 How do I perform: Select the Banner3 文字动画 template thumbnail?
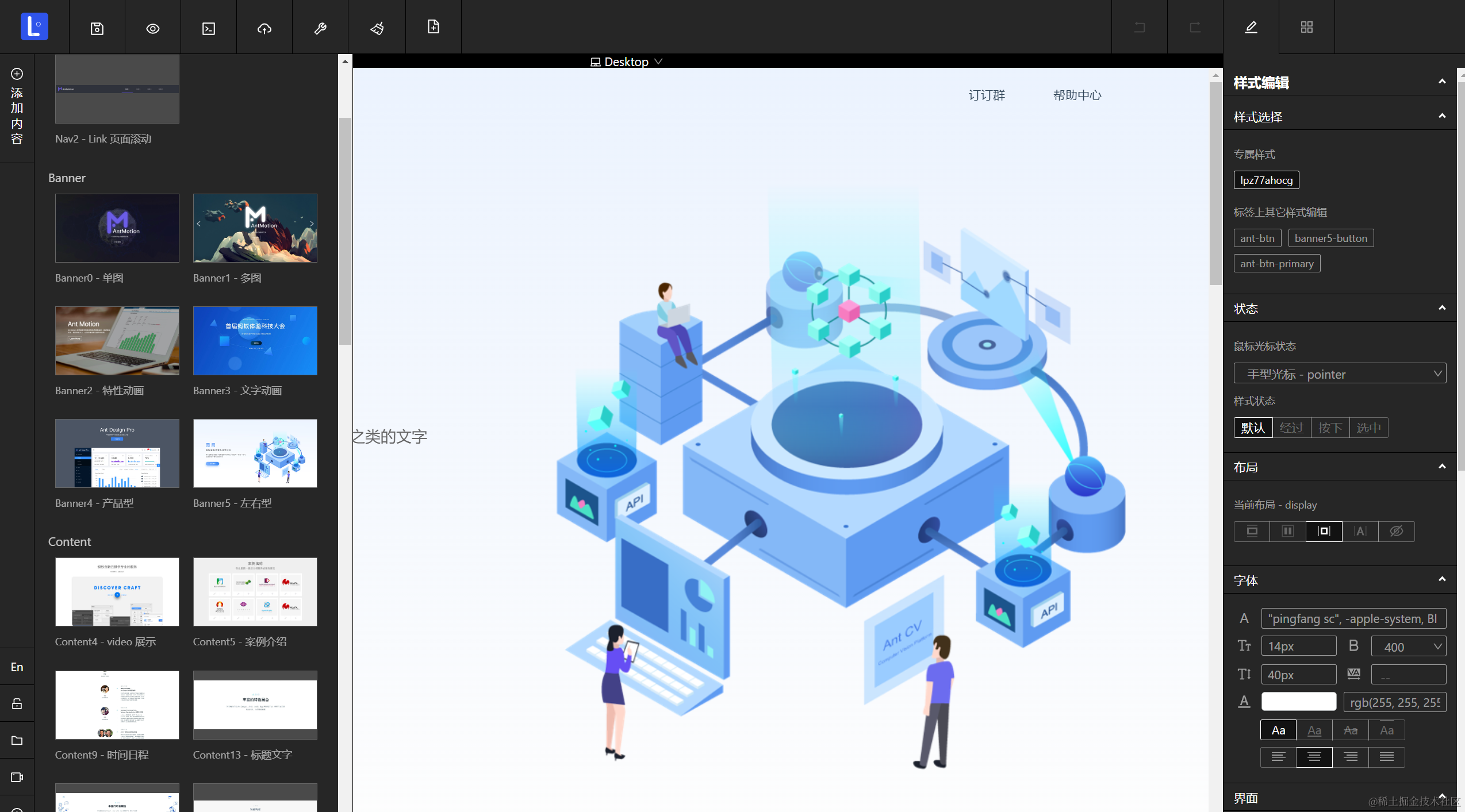[x=255, y=341]
